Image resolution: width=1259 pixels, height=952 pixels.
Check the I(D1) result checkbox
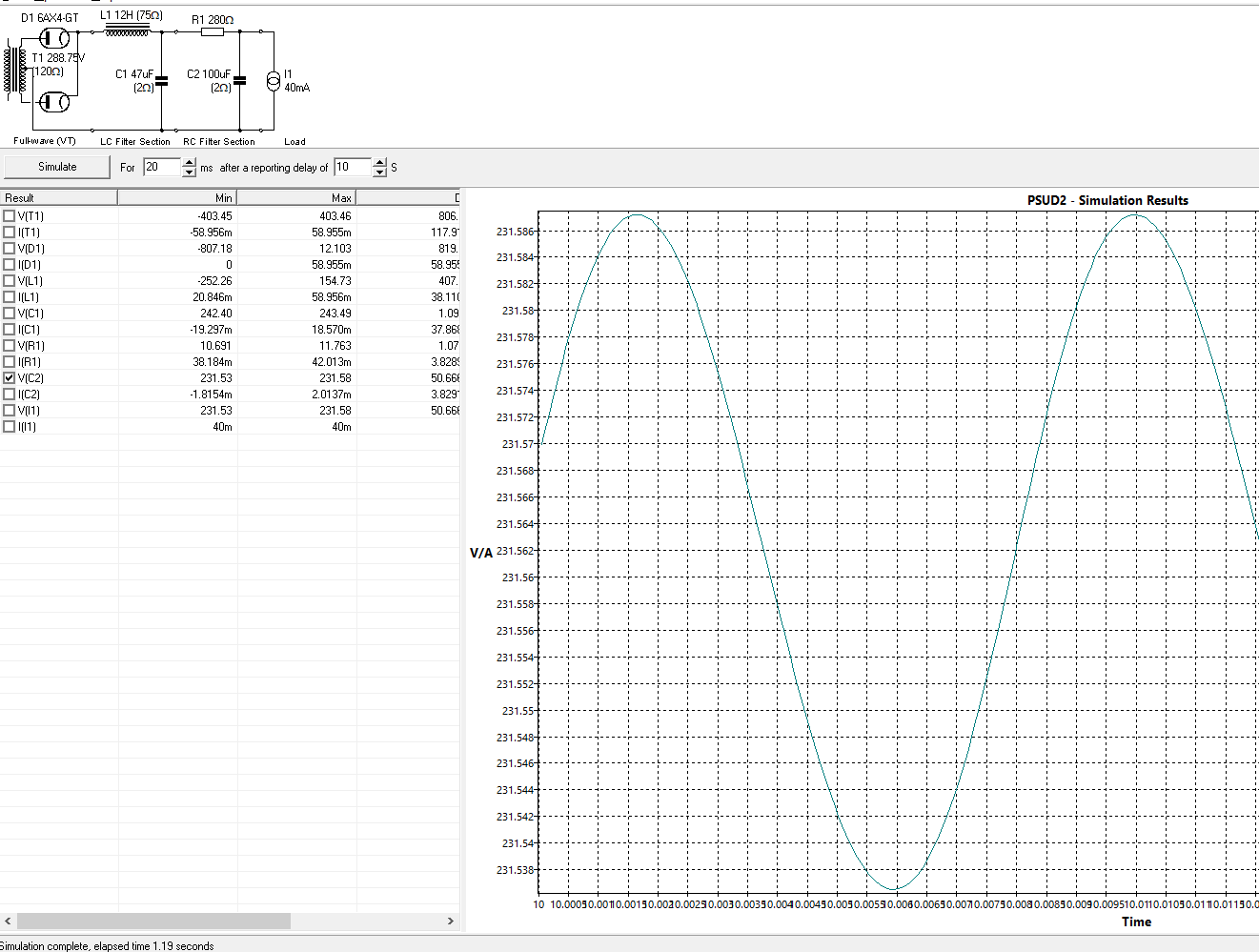(x=10, y=265)
